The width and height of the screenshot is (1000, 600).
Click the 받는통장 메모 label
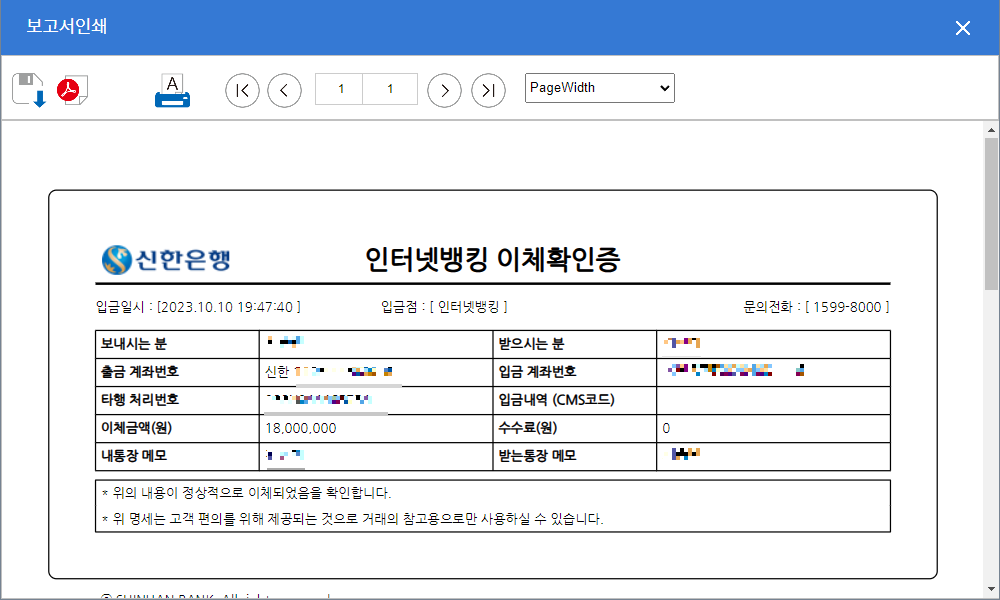(x=537, y=456)
